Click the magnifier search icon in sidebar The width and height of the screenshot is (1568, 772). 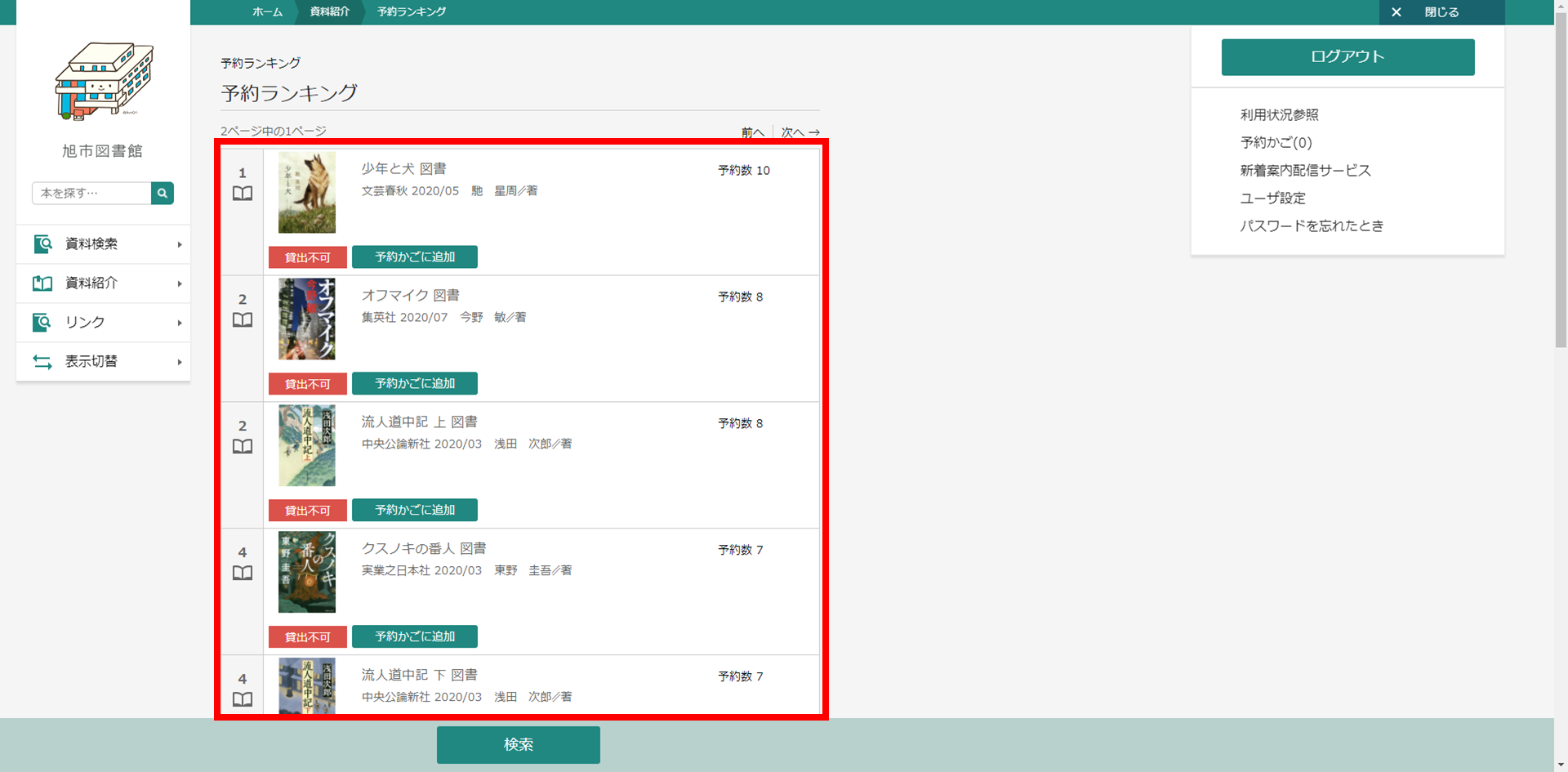click(x=163, y=193)
